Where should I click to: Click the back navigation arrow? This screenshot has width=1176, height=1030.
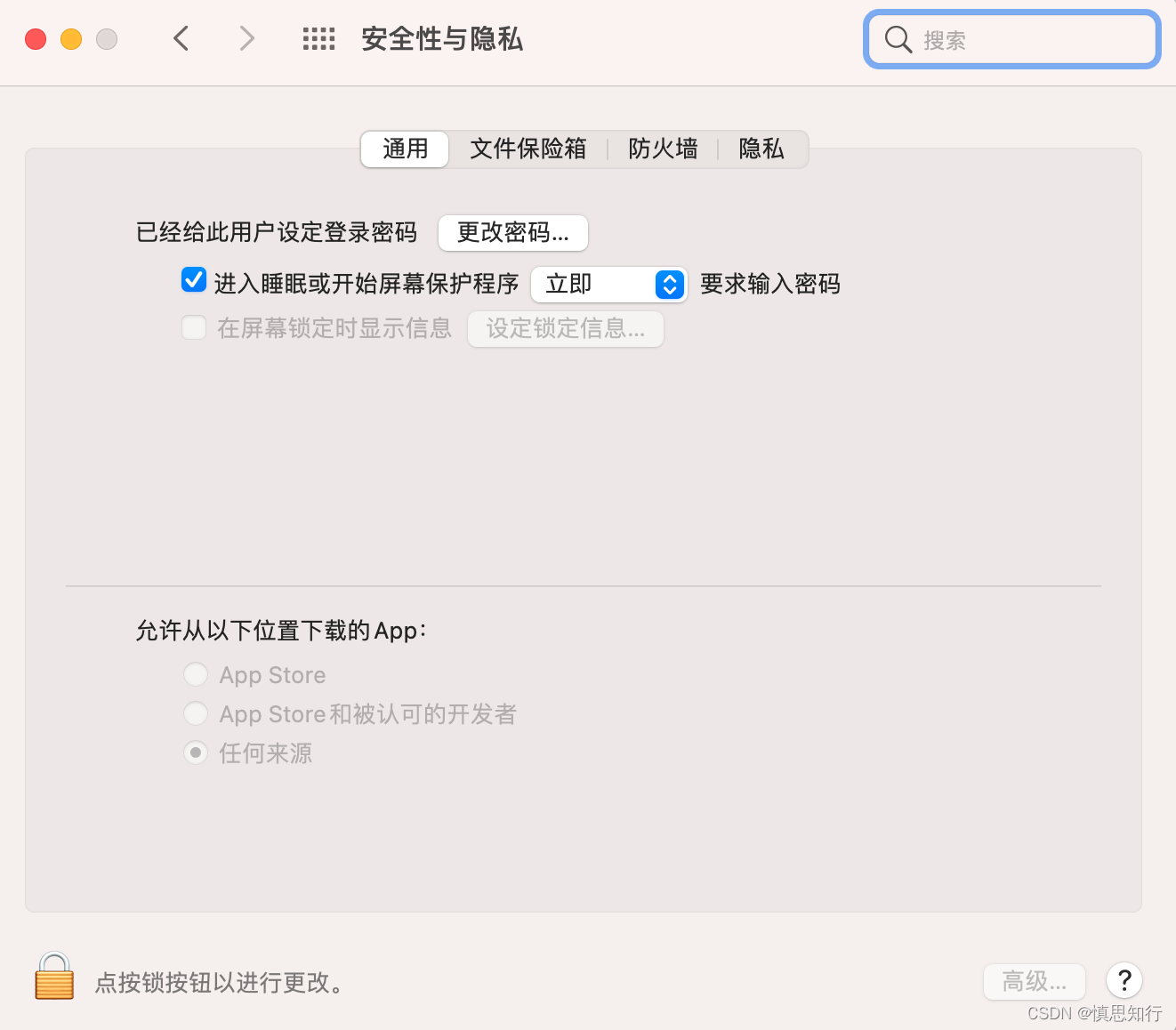click(181, 38)
